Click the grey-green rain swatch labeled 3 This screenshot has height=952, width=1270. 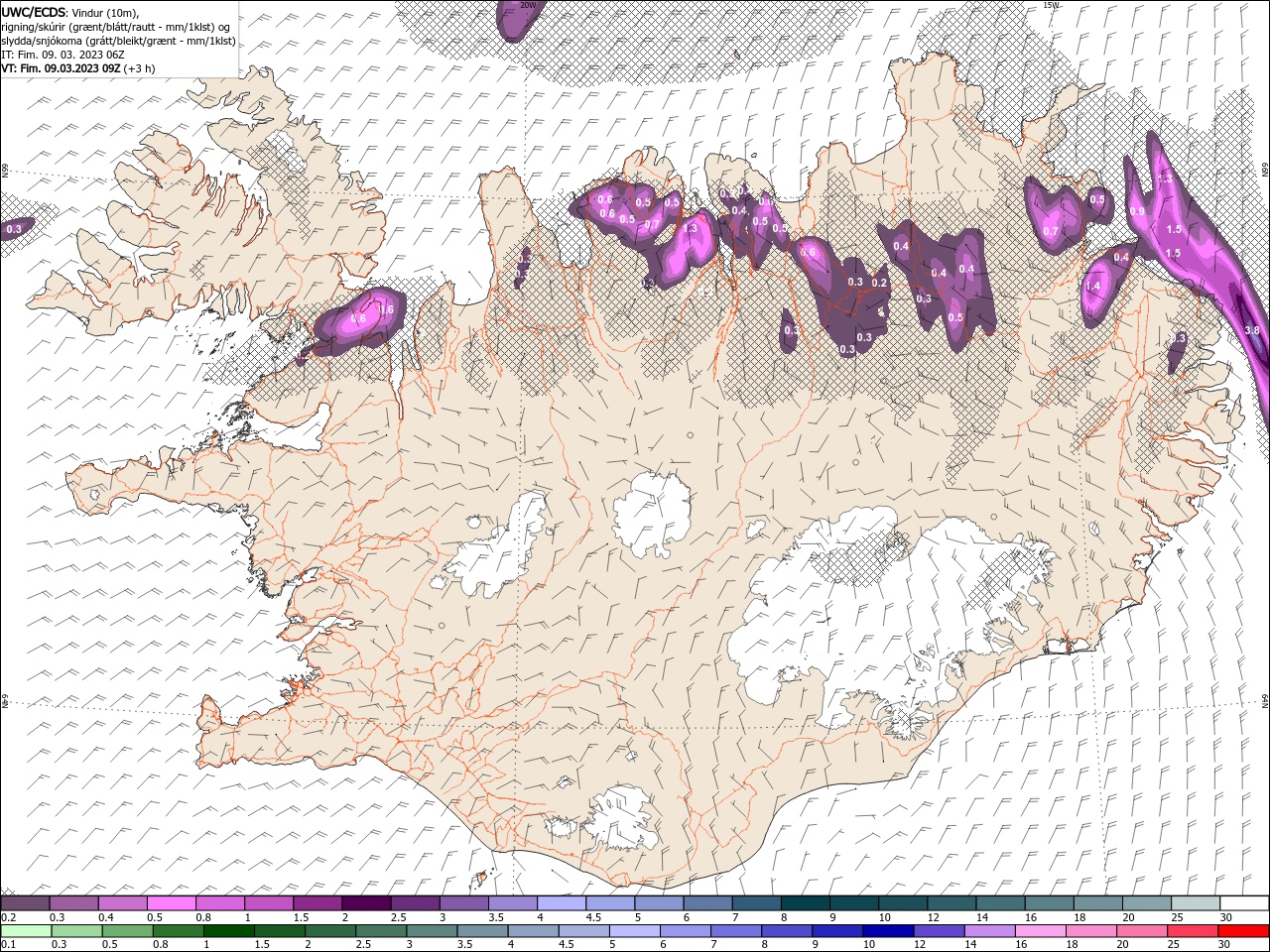click(x=432, y=931)
